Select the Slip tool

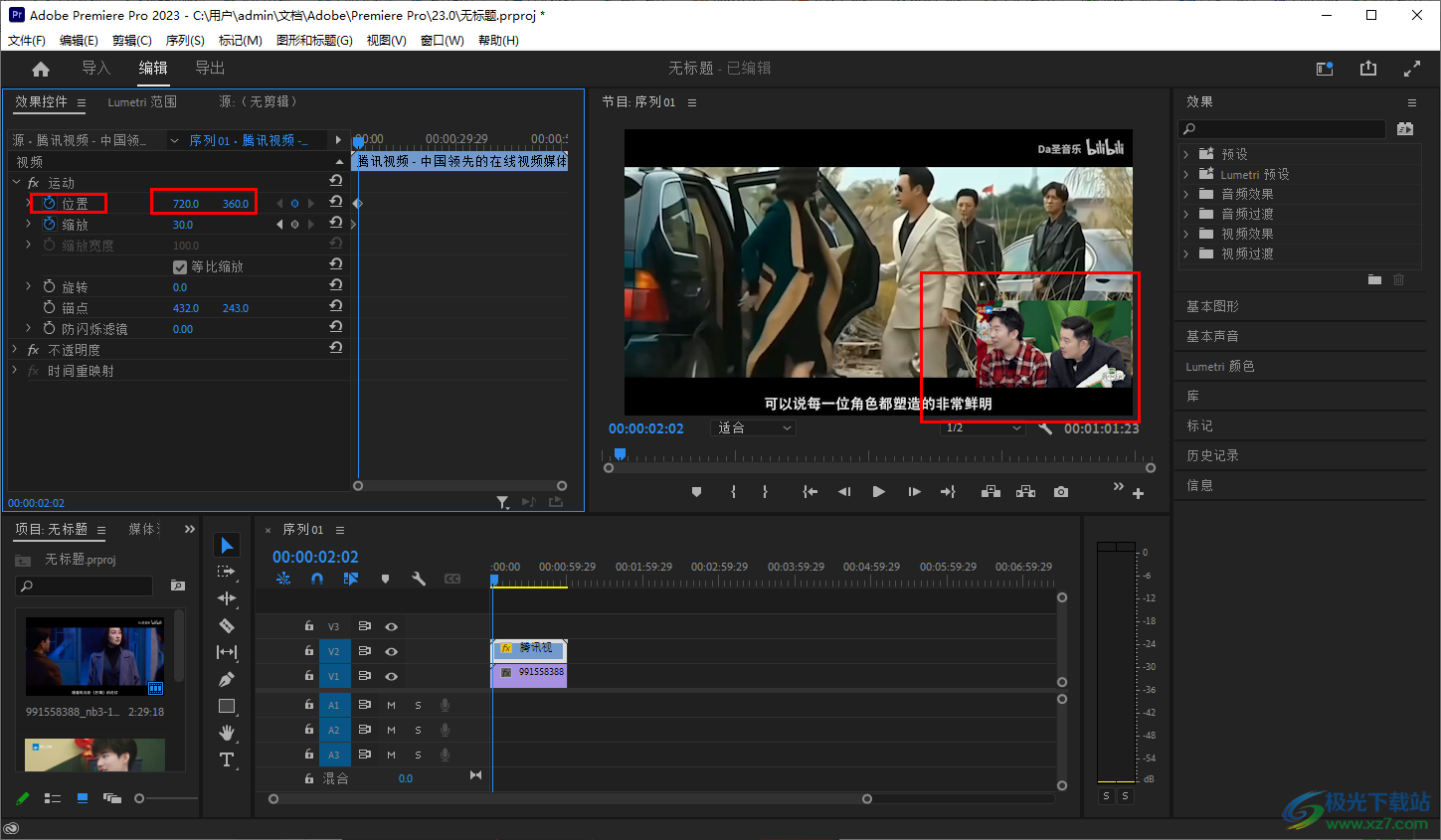point(227,652)
